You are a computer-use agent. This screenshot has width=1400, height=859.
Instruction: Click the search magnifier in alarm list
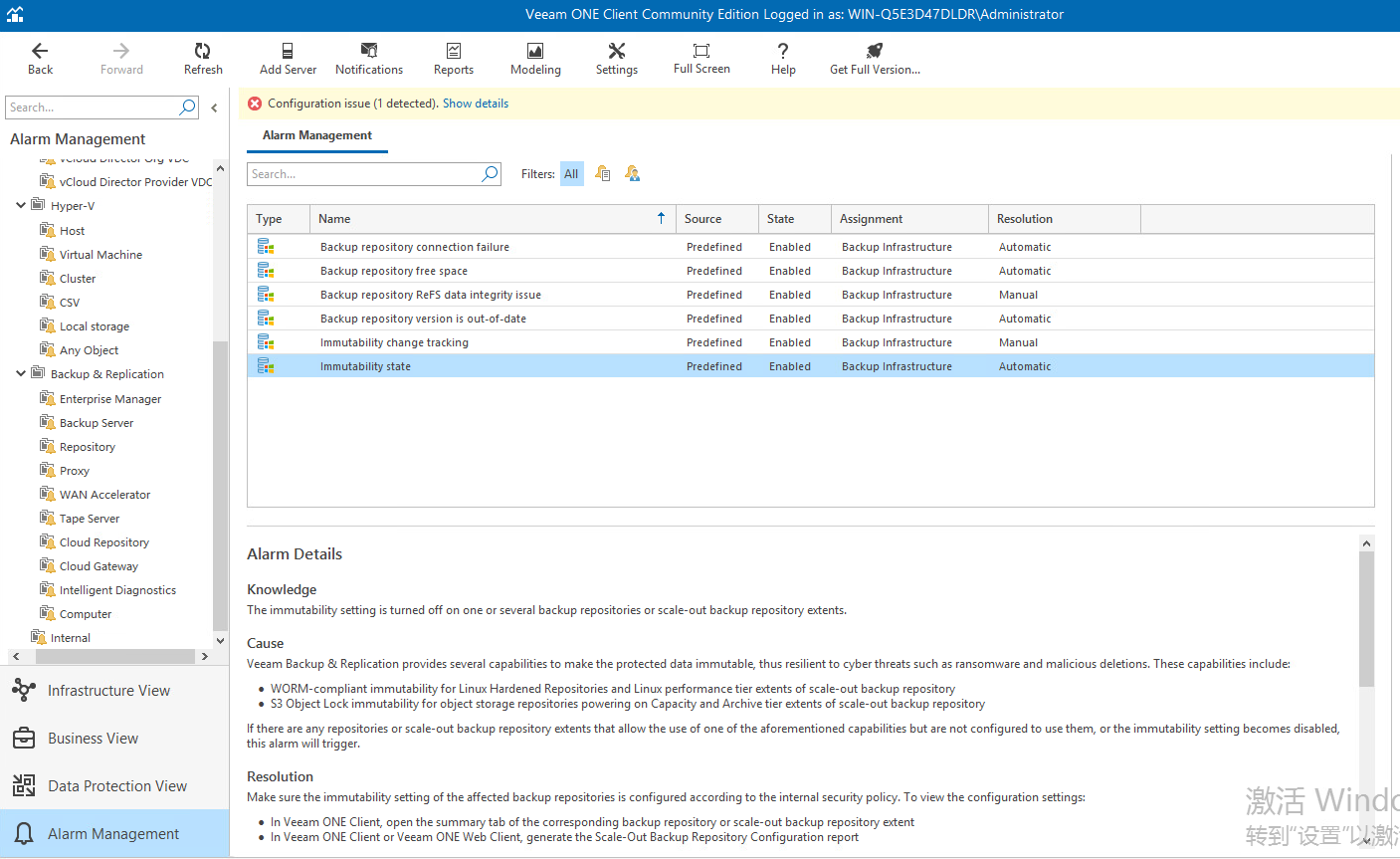coord(490,174)
